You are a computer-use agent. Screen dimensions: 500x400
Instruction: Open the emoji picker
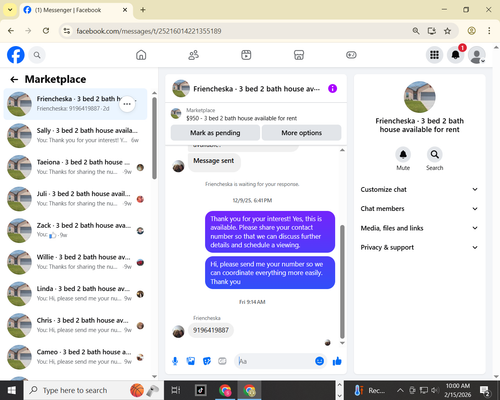319,361
